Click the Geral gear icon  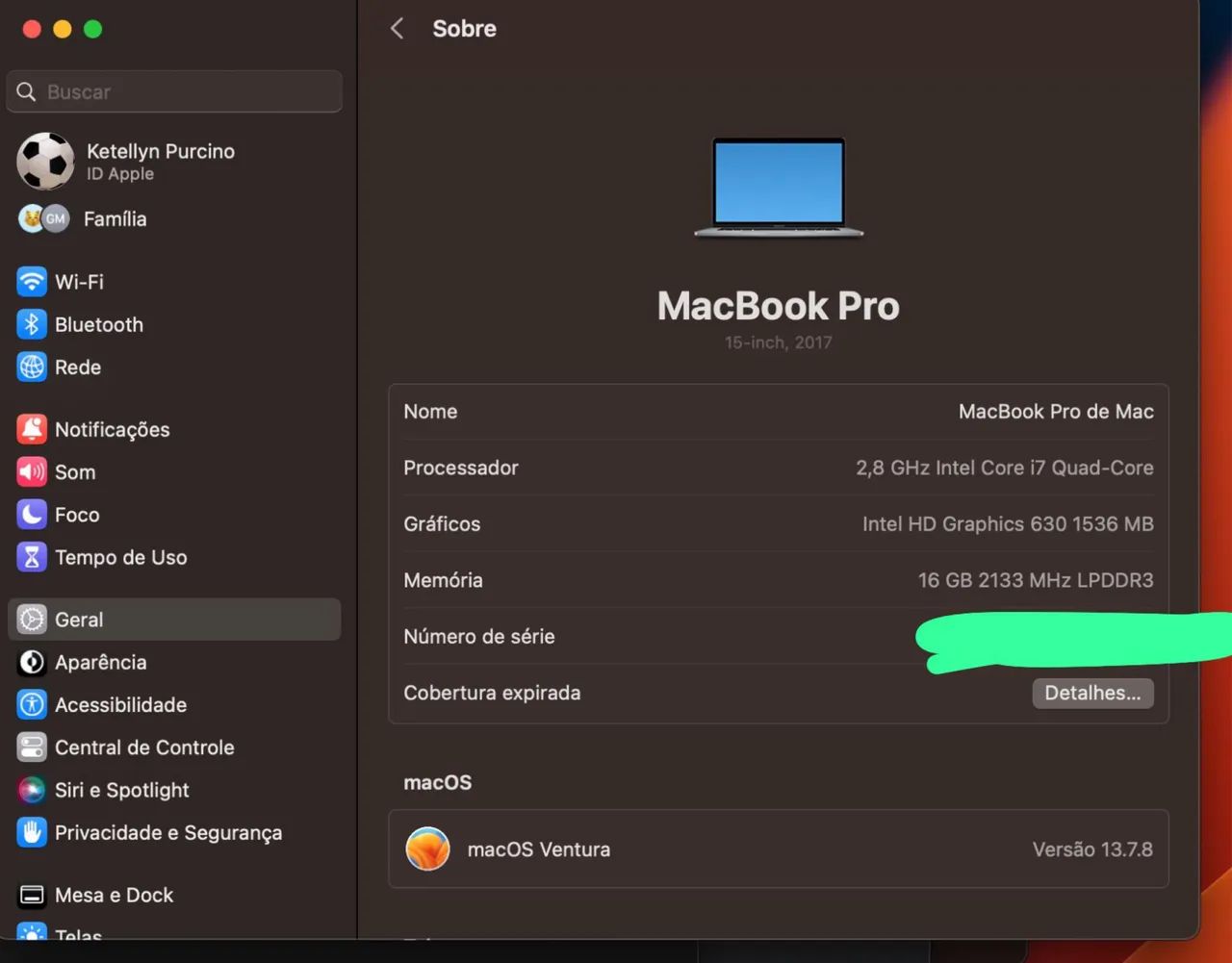32,620
